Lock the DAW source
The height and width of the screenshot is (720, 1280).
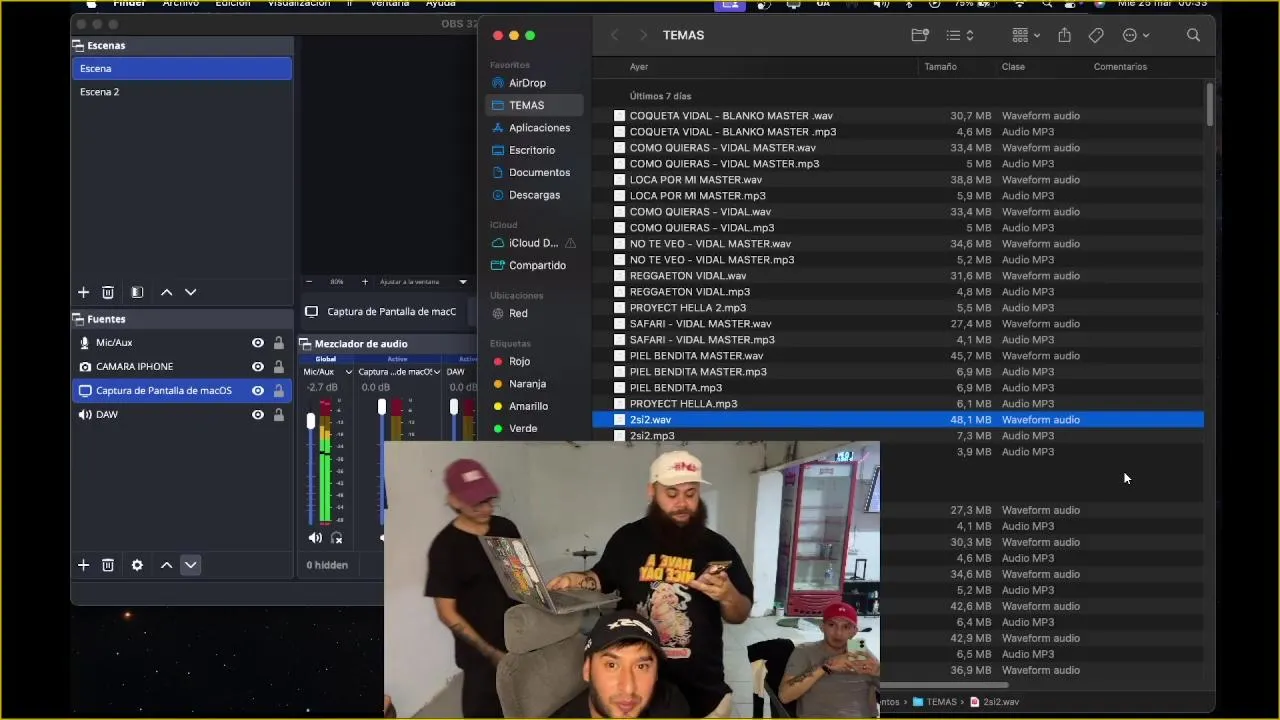click(279, 414)
